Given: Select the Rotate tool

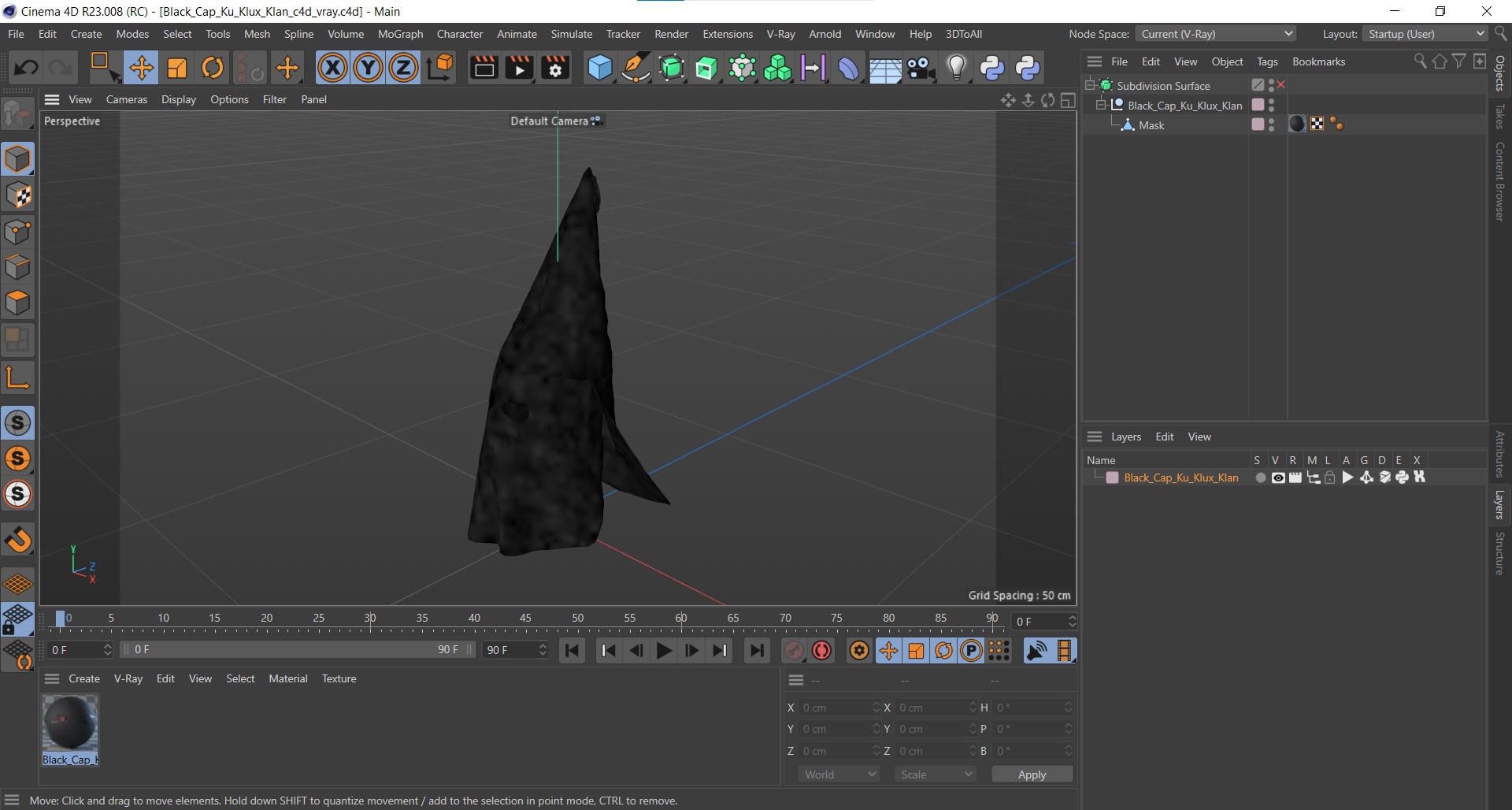Looking at the screenshot, I should click(x=213, y=68).
